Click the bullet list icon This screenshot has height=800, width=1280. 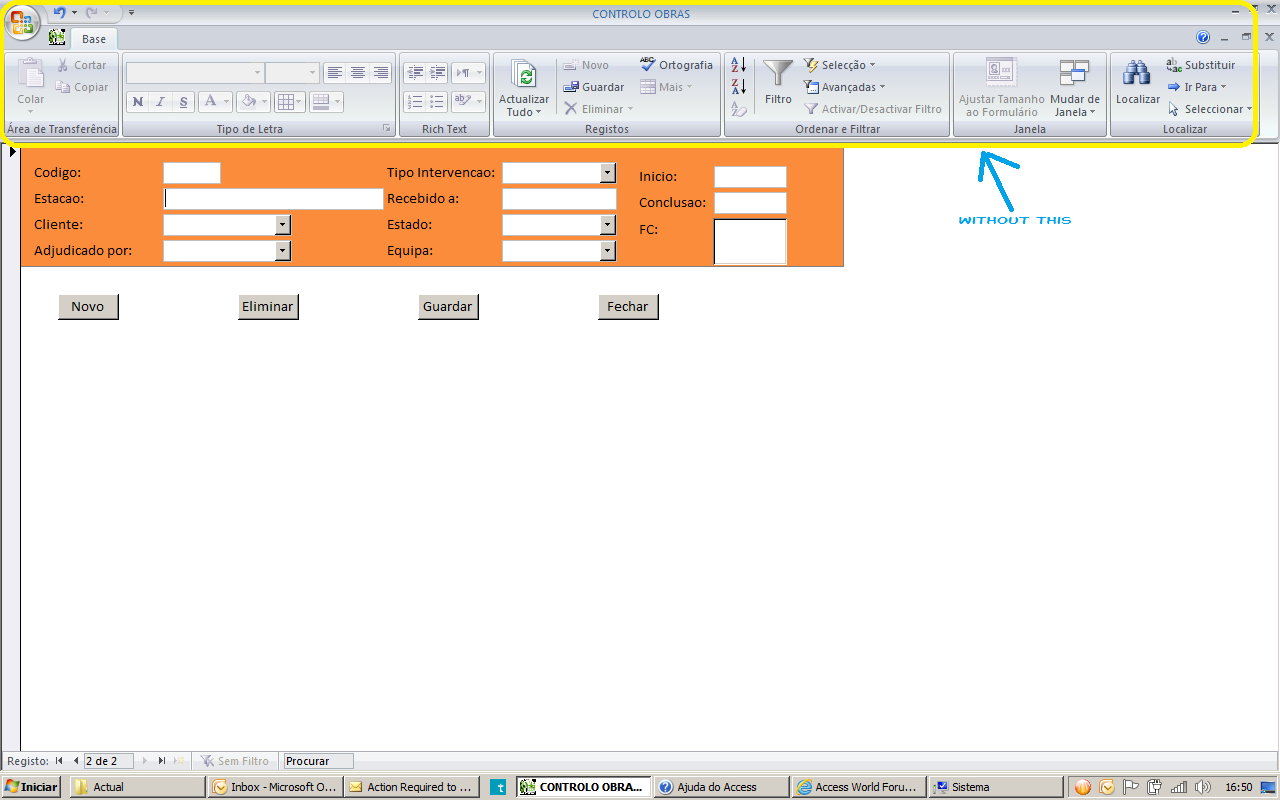coord(437,101)
